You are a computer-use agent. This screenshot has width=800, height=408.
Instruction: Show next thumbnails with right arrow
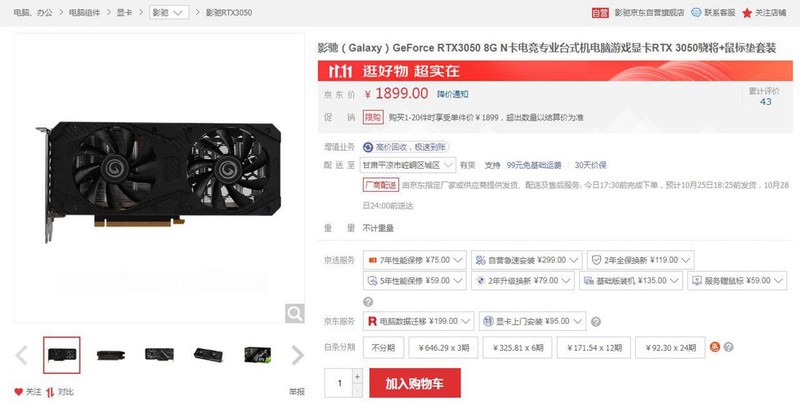coord(297,355)
